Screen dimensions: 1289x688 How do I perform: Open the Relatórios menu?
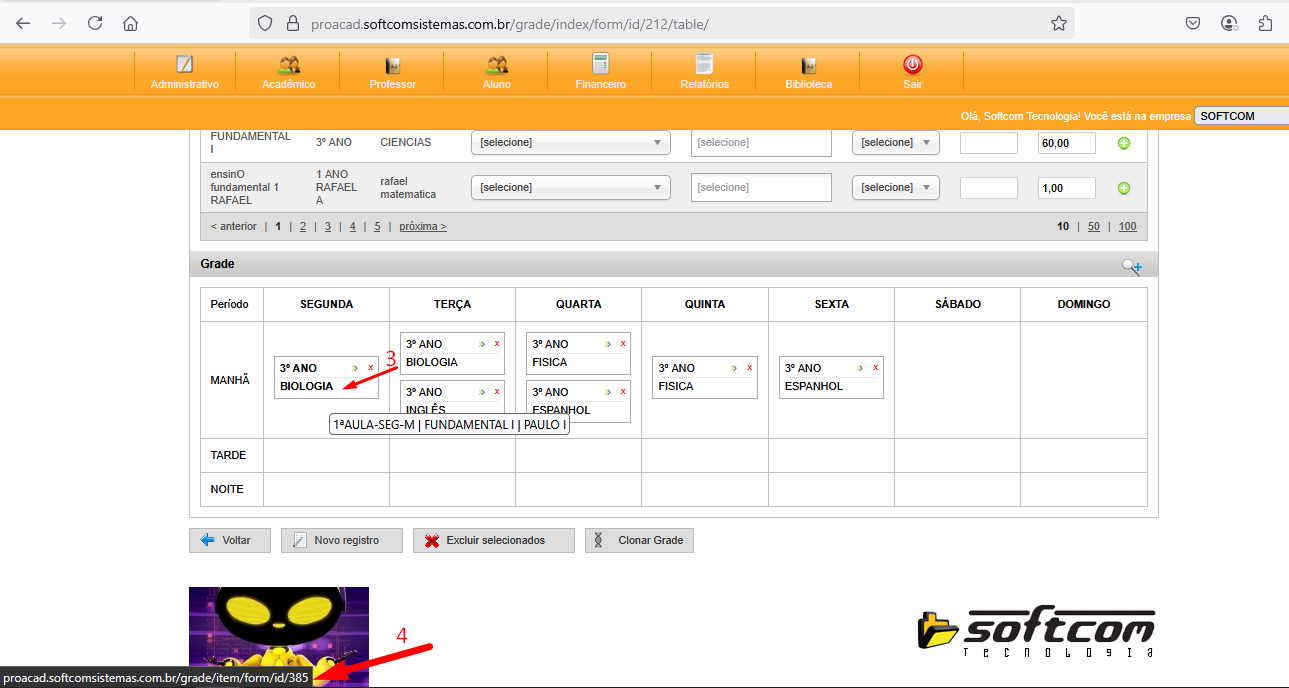704,72
